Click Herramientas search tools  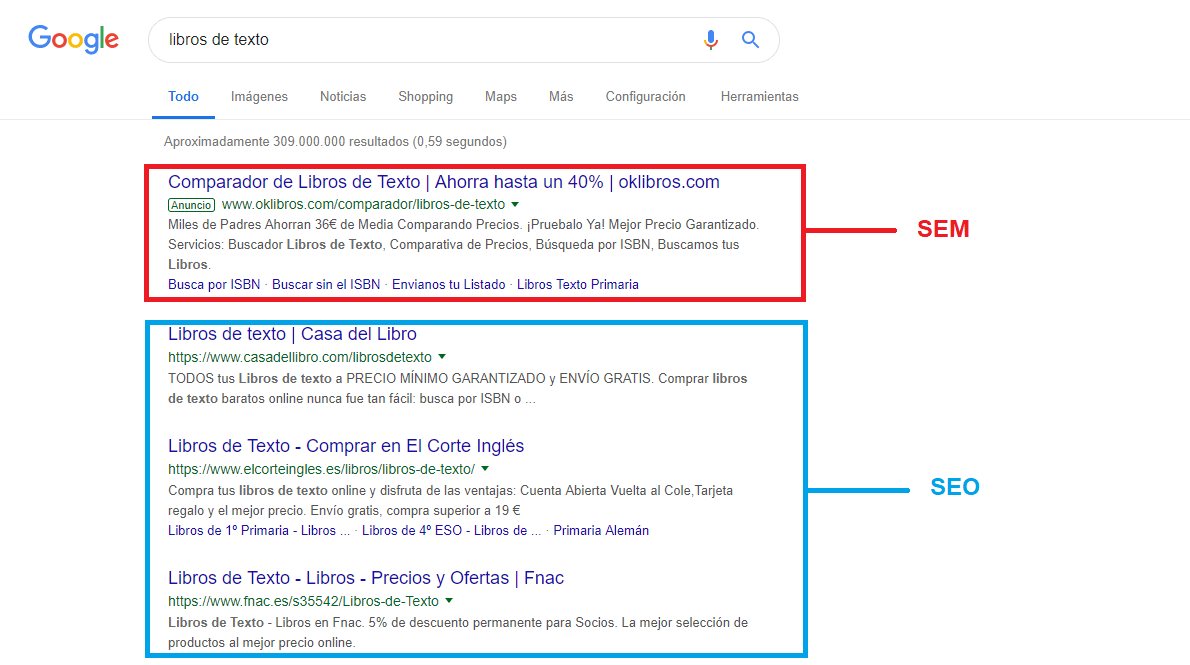(x=760, y=96)
